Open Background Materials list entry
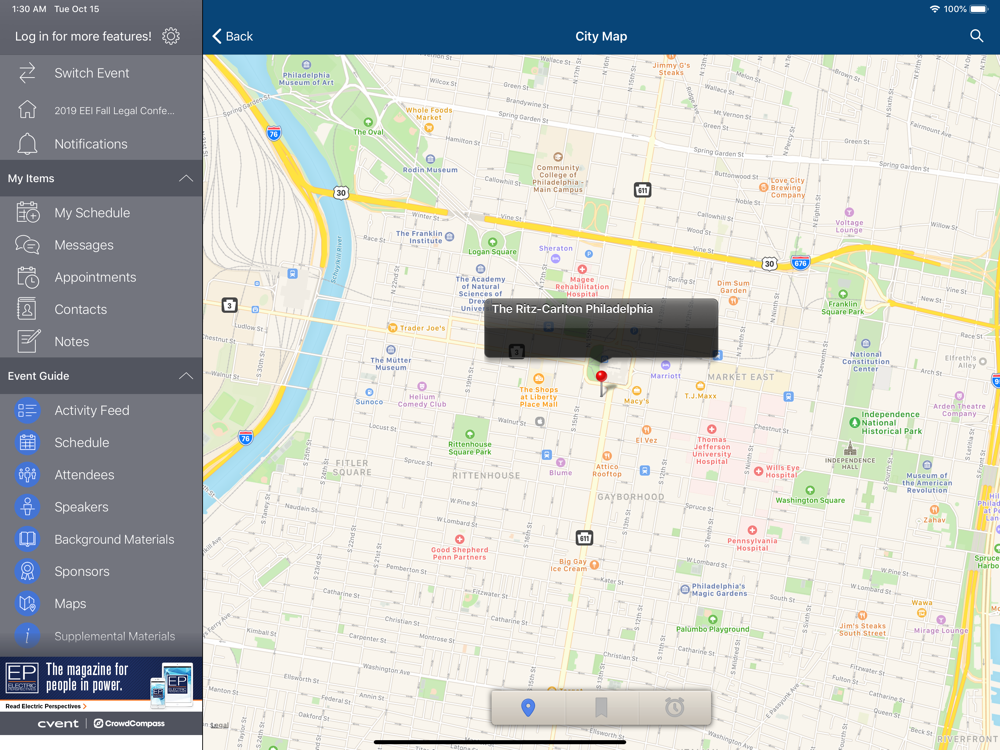This screenshot has height=750, width=1000. pos(101,539)
